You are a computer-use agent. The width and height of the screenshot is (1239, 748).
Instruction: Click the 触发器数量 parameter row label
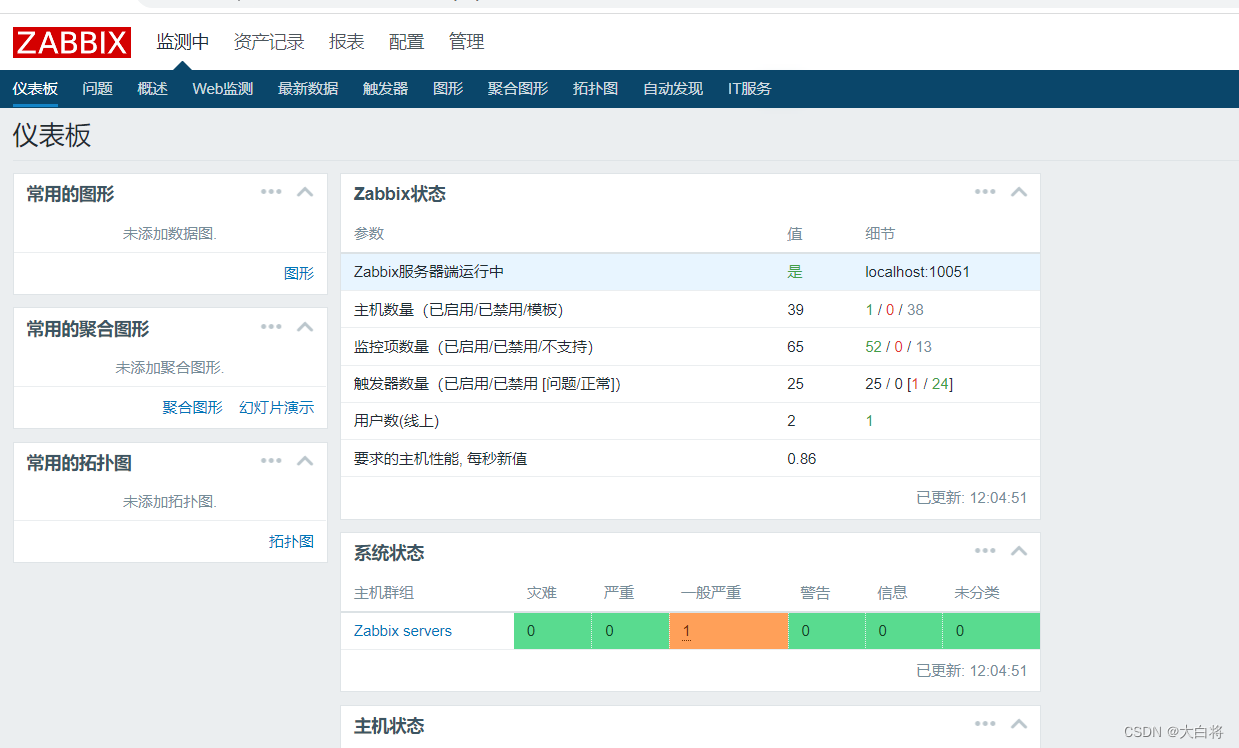pos(487,383)
